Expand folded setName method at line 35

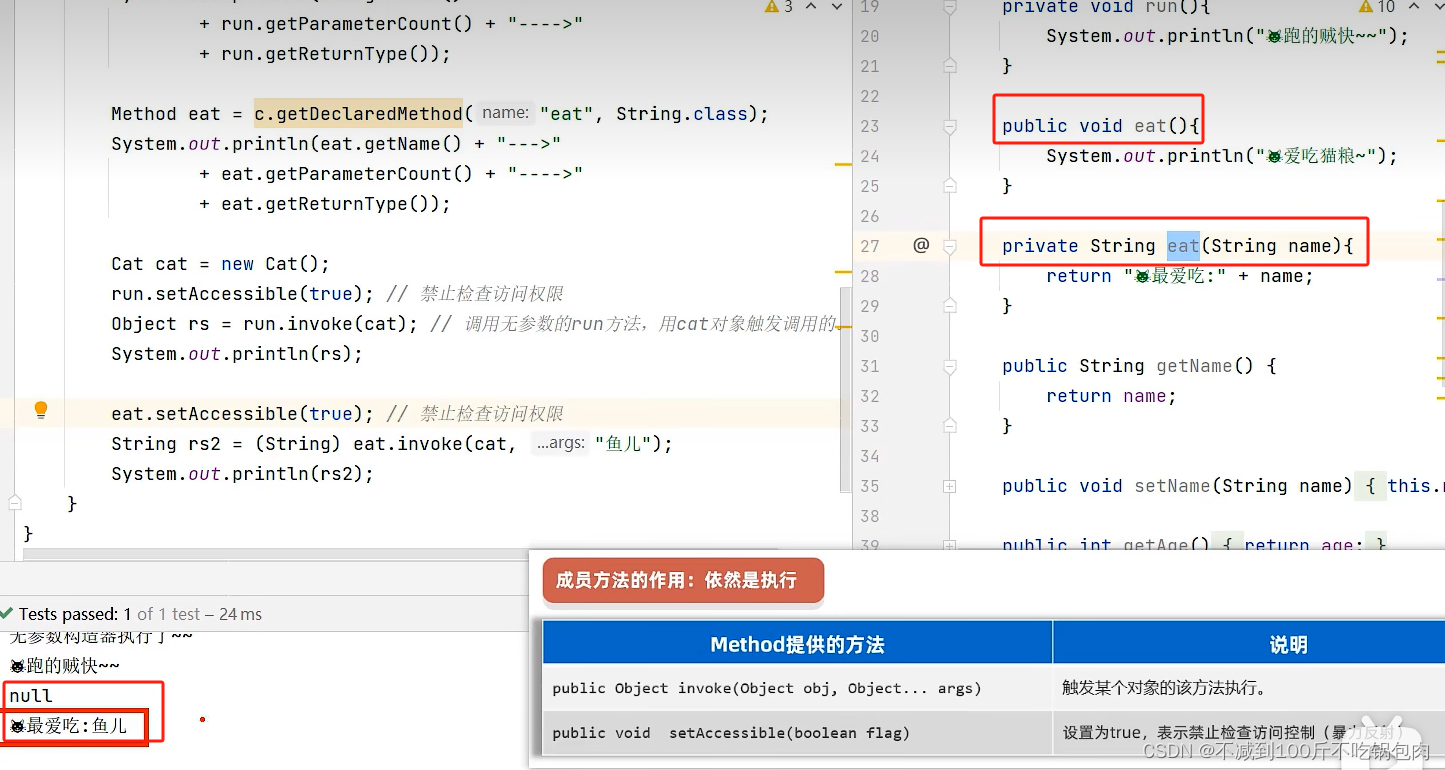(x=949, y=486)
